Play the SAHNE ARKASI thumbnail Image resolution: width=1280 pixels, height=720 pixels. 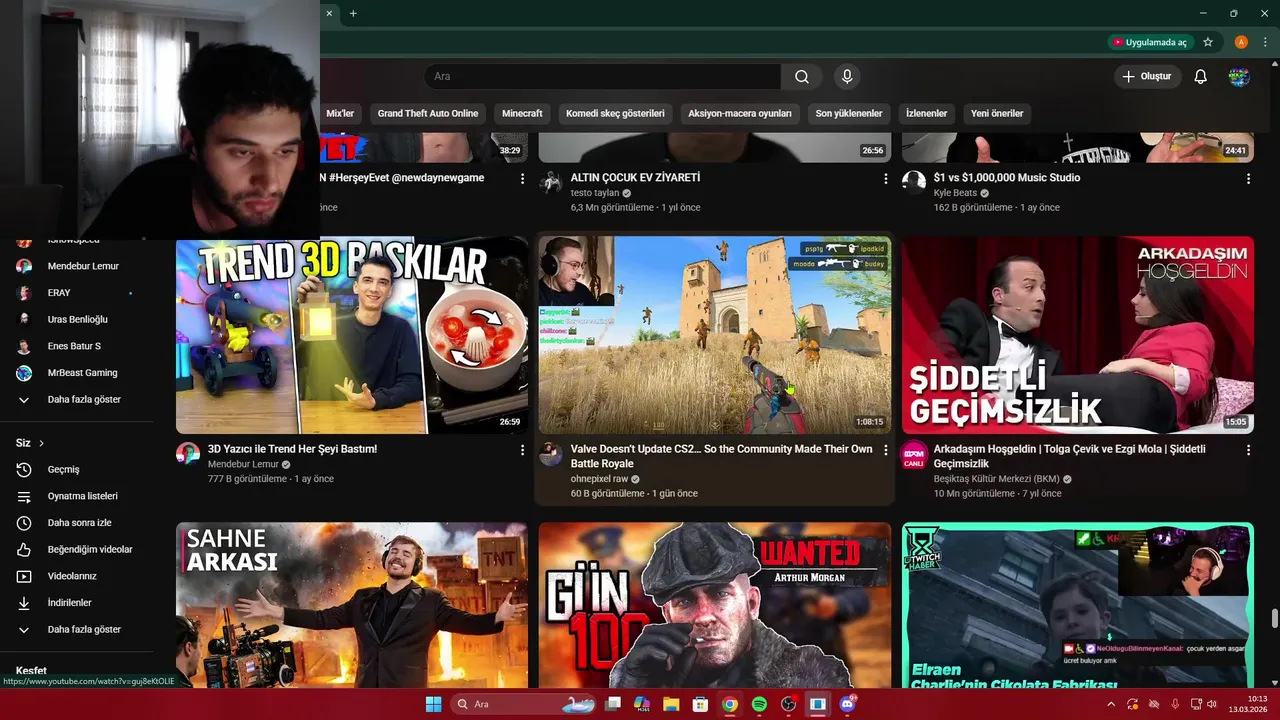click(352, 605)
